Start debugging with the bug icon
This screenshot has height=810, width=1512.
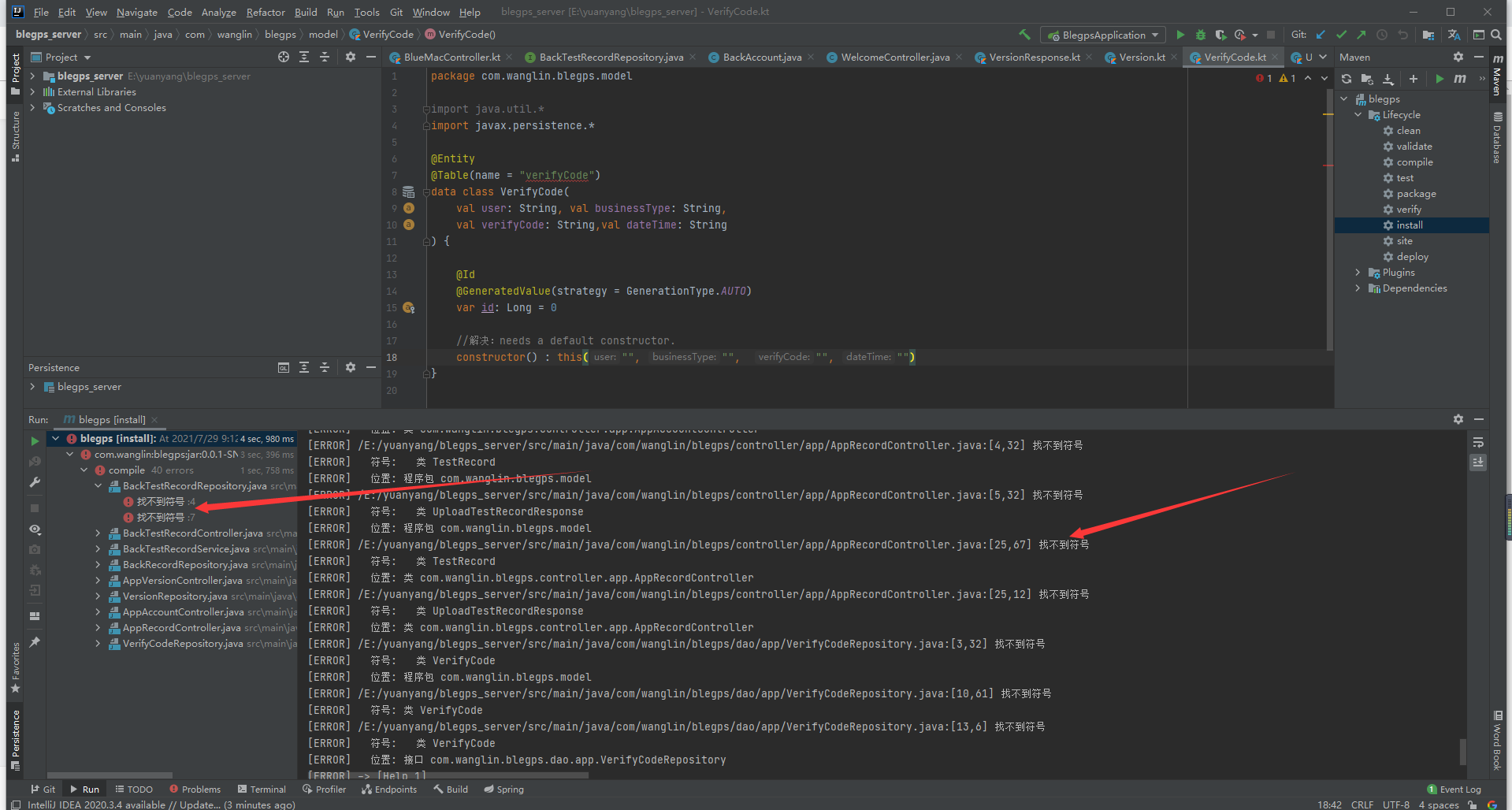(1201, 35)
